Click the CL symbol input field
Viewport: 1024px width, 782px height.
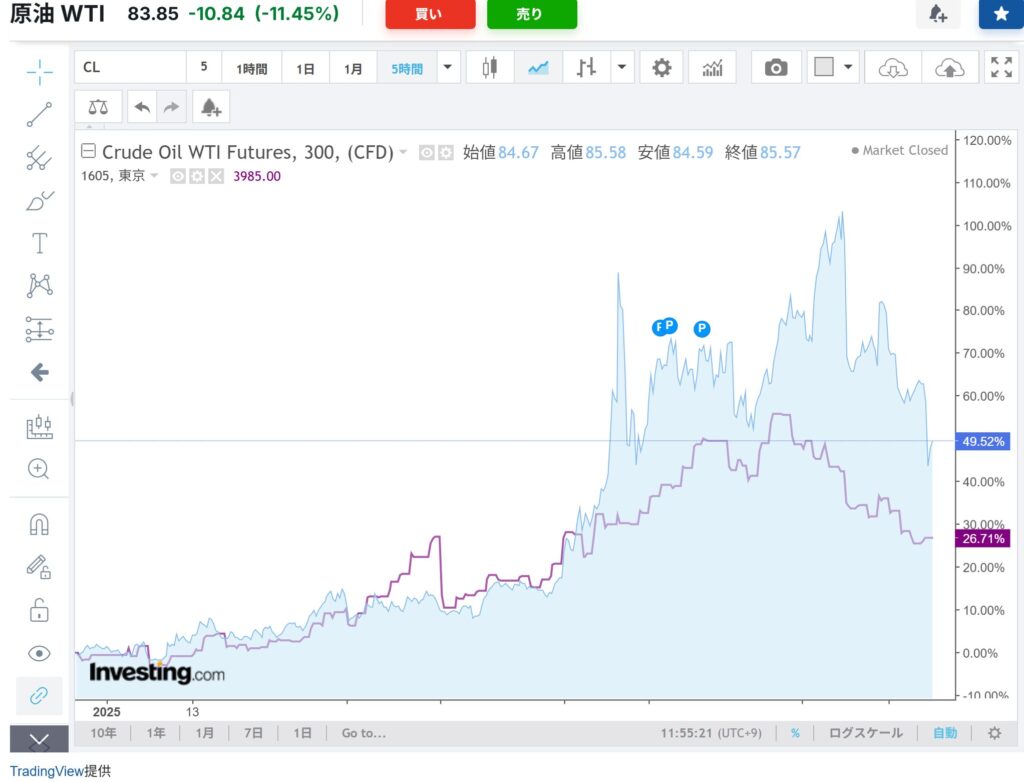[130, 68]
